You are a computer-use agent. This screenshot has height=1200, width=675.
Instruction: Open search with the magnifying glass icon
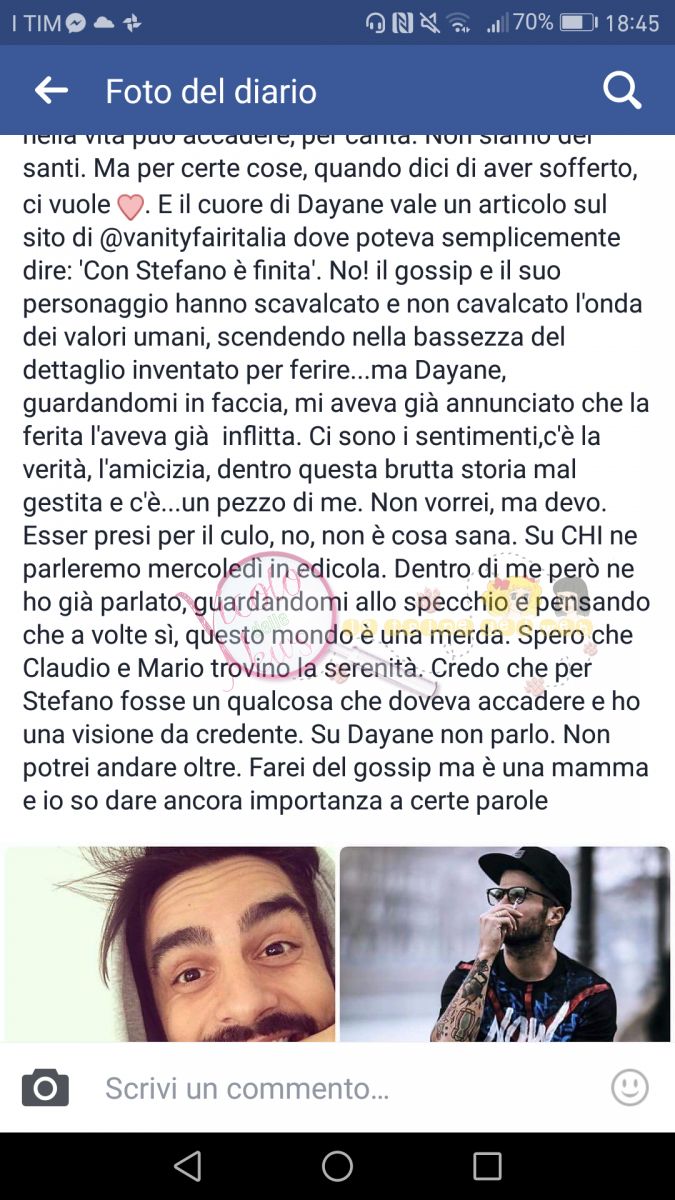622,91
